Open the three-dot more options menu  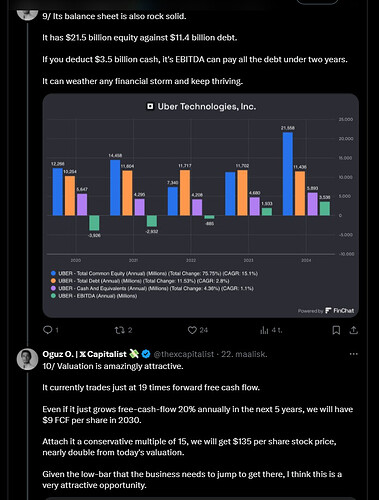[x=353, y=354]
